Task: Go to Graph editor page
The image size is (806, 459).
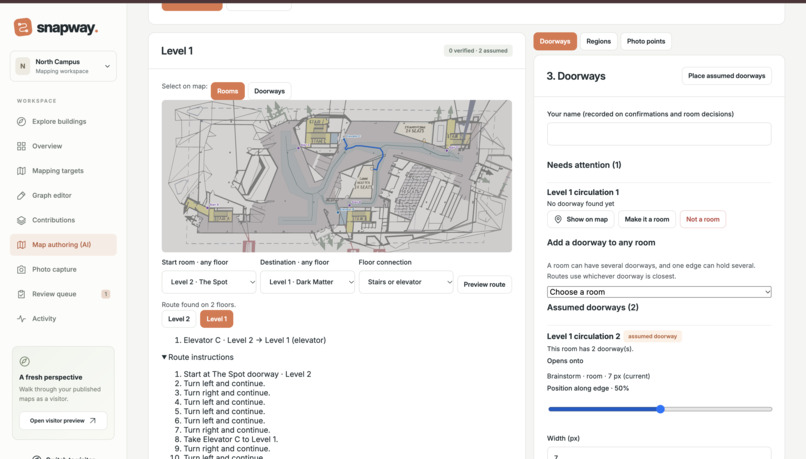Action: pyautogui.click(x=63, y=195)
